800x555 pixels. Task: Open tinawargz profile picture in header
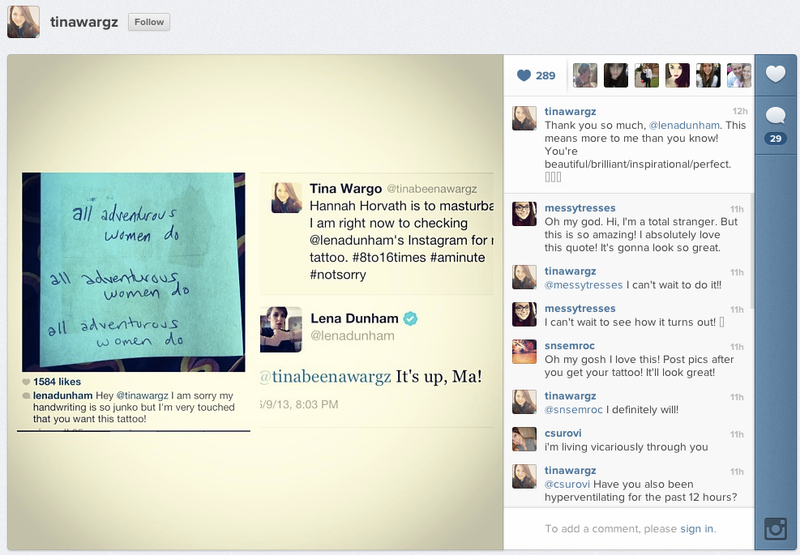(23, 22)
